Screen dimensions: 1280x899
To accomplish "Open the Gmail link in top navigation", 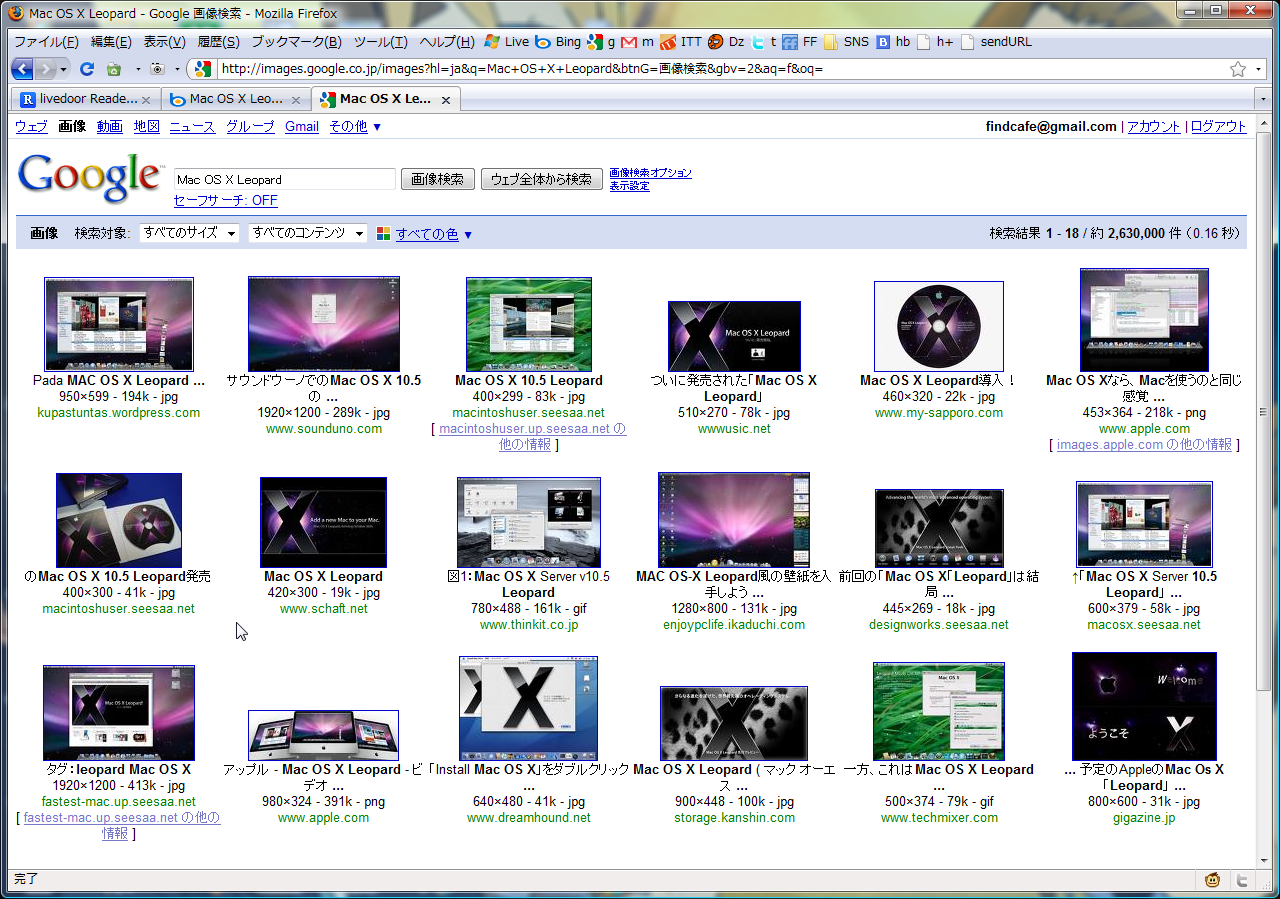I will pos(302,127).
